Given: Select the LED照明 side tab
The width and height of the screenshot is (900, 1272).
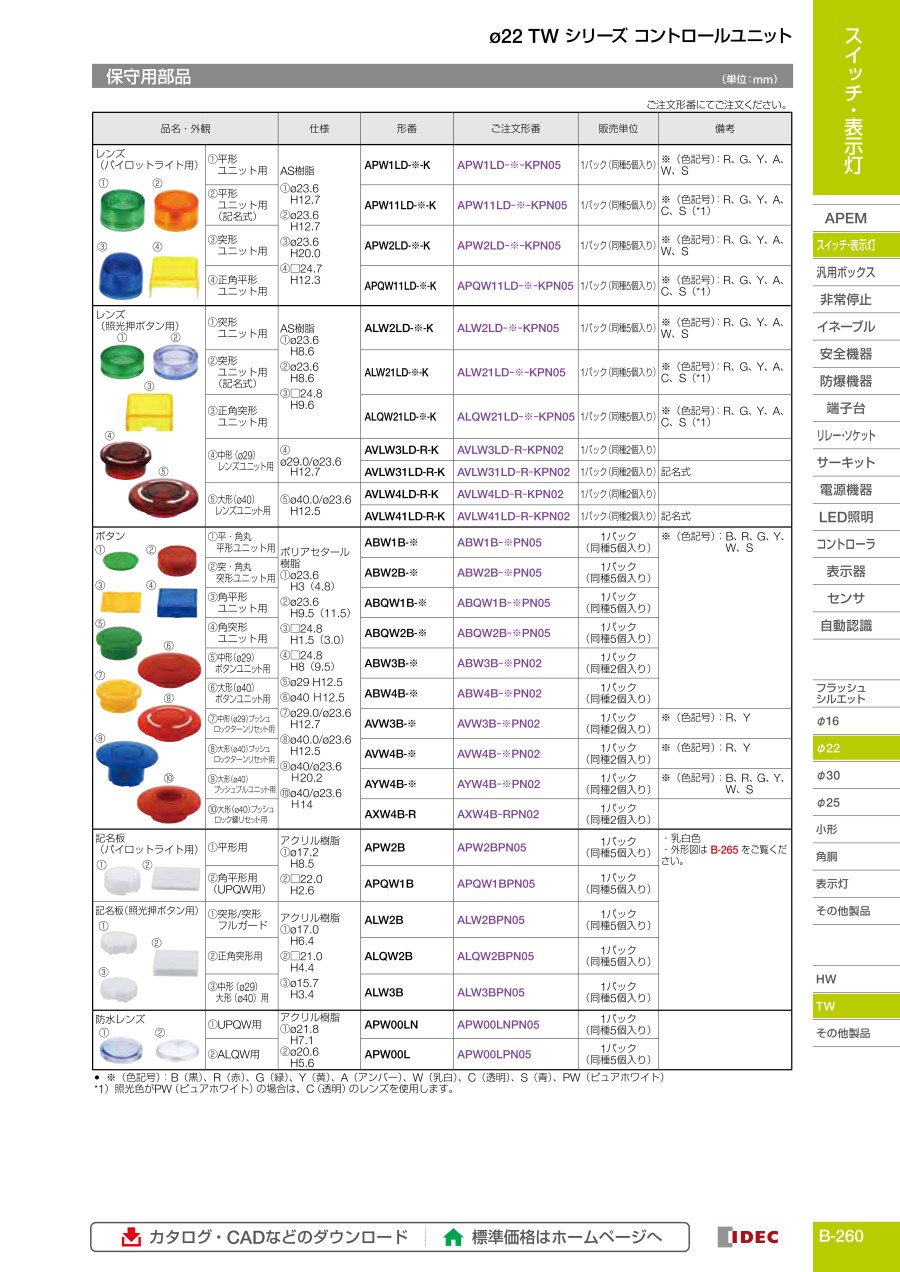Looking at the screenshot, I should (x=845, y=517).
